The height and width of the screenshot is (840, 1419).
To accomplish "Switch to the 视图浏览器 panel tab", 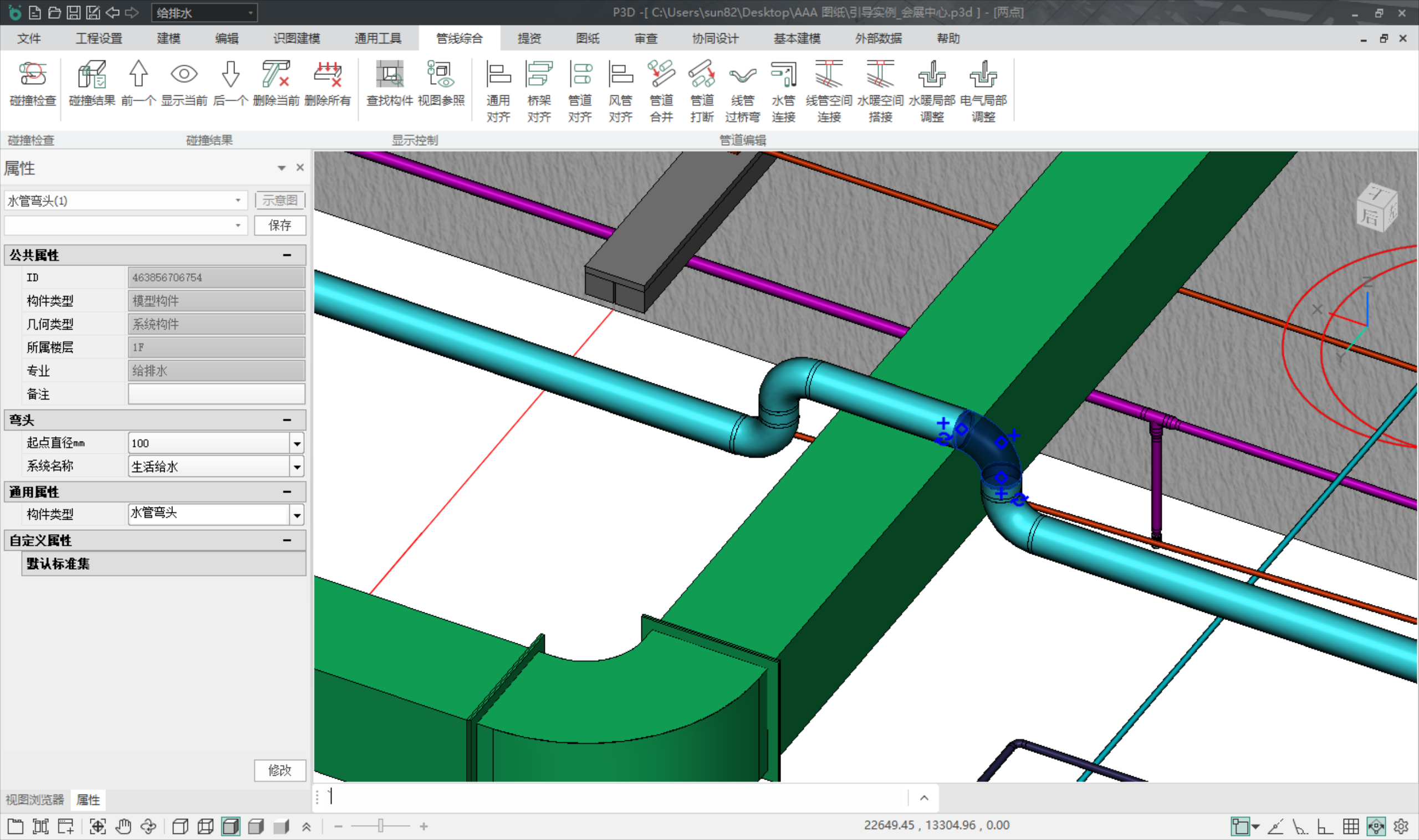I will (34, 799).
